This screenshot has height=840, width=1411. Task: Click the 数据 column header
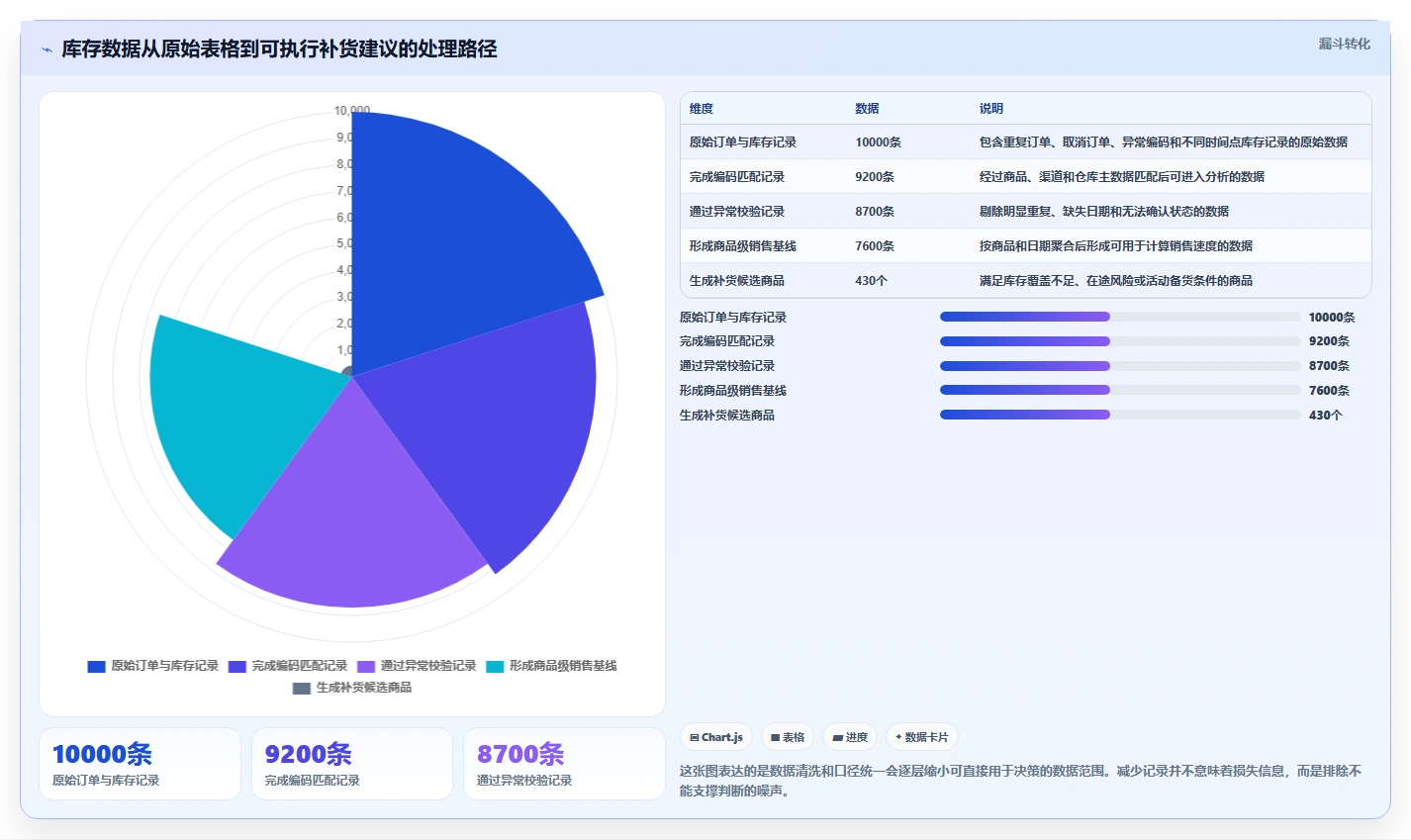click(x=867, y=109)
